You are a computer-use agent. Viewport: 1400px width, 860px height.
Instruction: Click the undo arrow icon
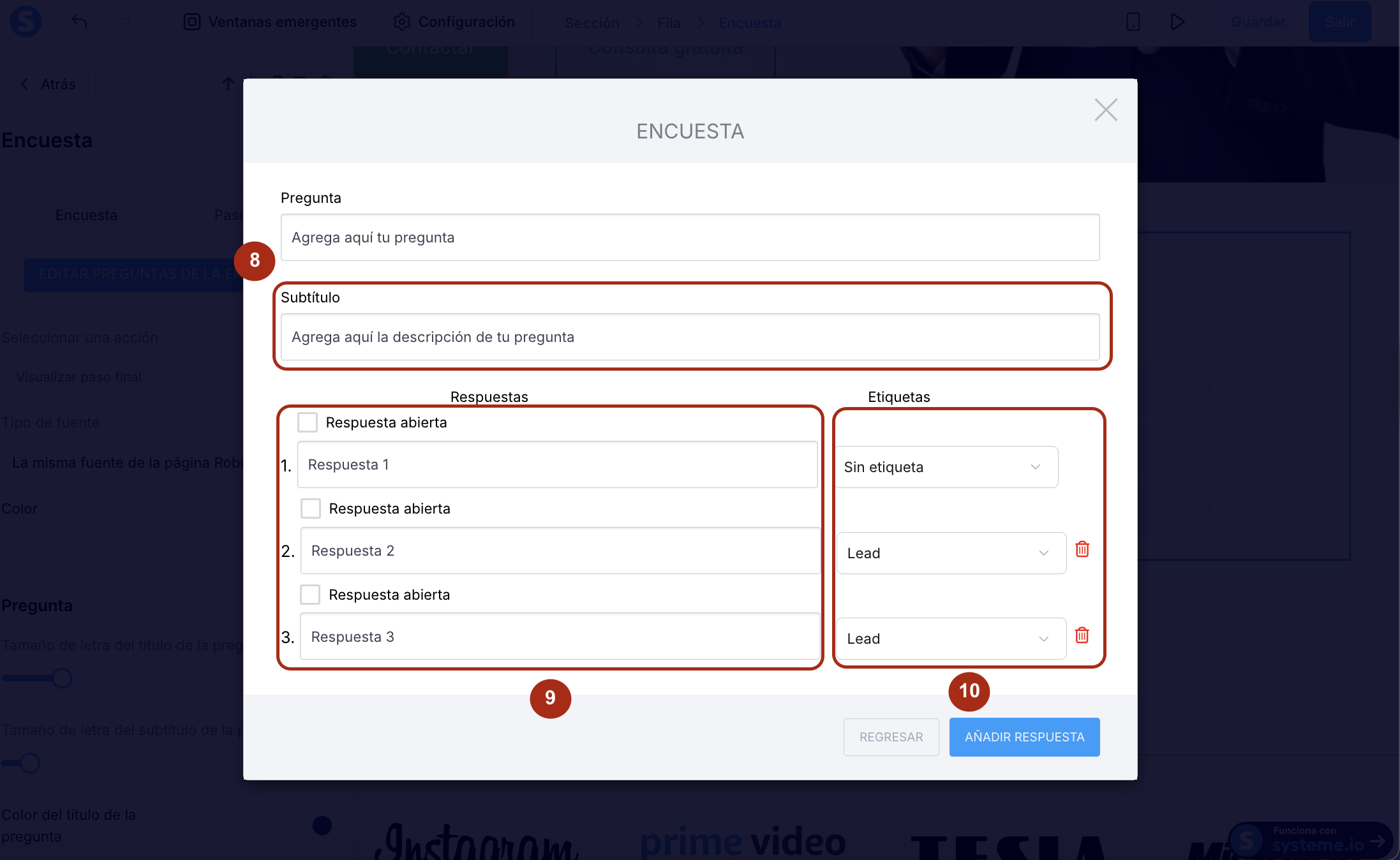click(79, 22)
